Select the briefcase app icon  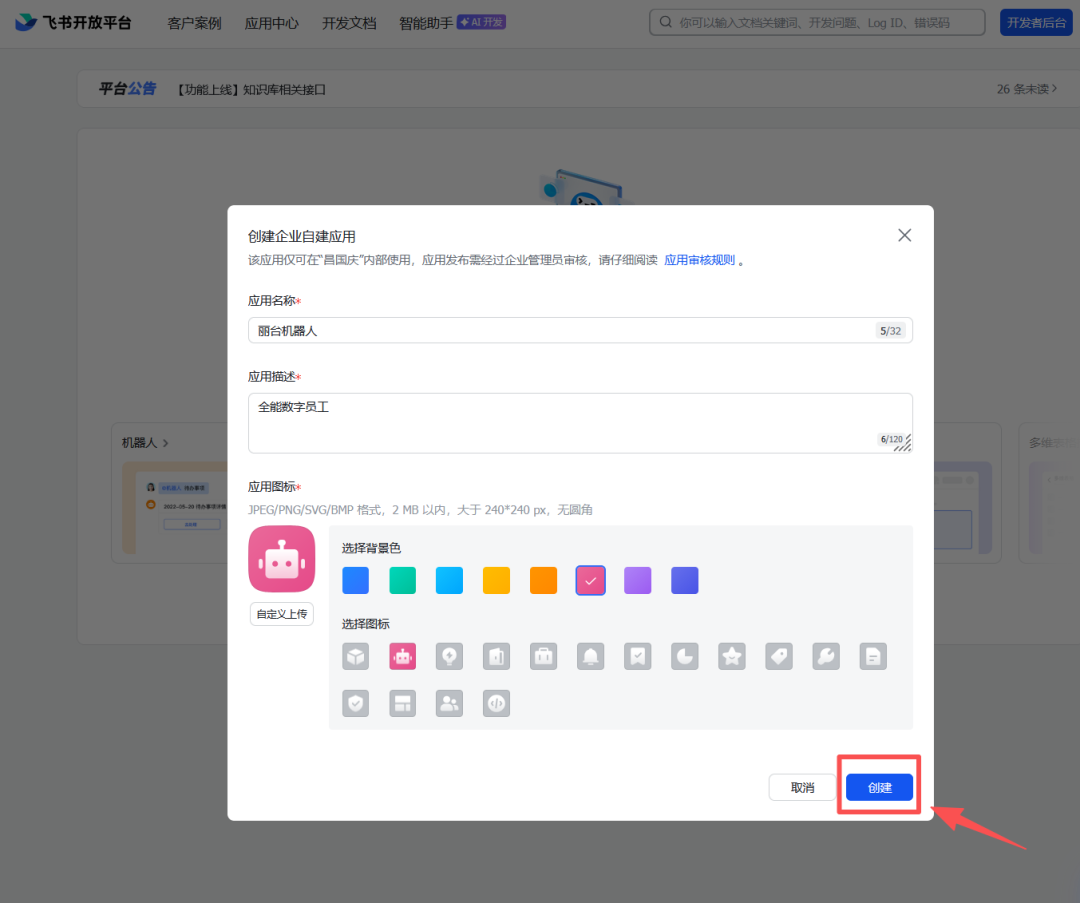point(543,656)
